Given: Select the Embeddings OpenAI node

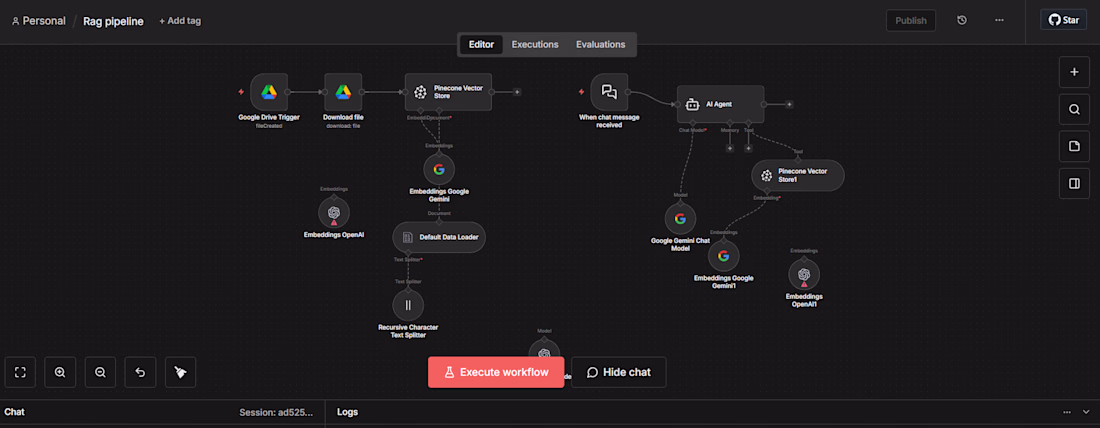Looking at the screenshot, I should (334, 212).
